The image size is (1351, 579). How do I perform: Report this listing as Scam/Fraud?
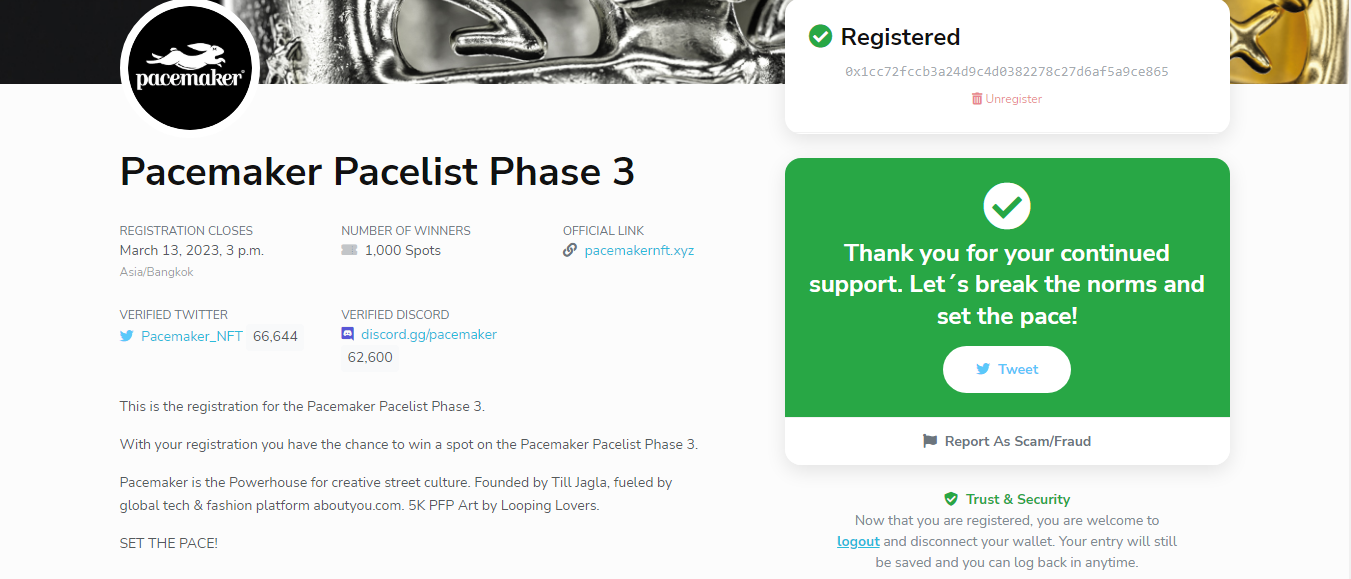(x=1007, y=441)
